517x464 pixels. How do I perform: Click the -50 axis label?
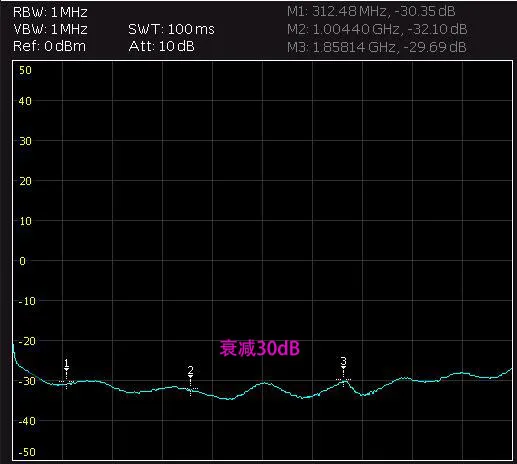(27, 452)
